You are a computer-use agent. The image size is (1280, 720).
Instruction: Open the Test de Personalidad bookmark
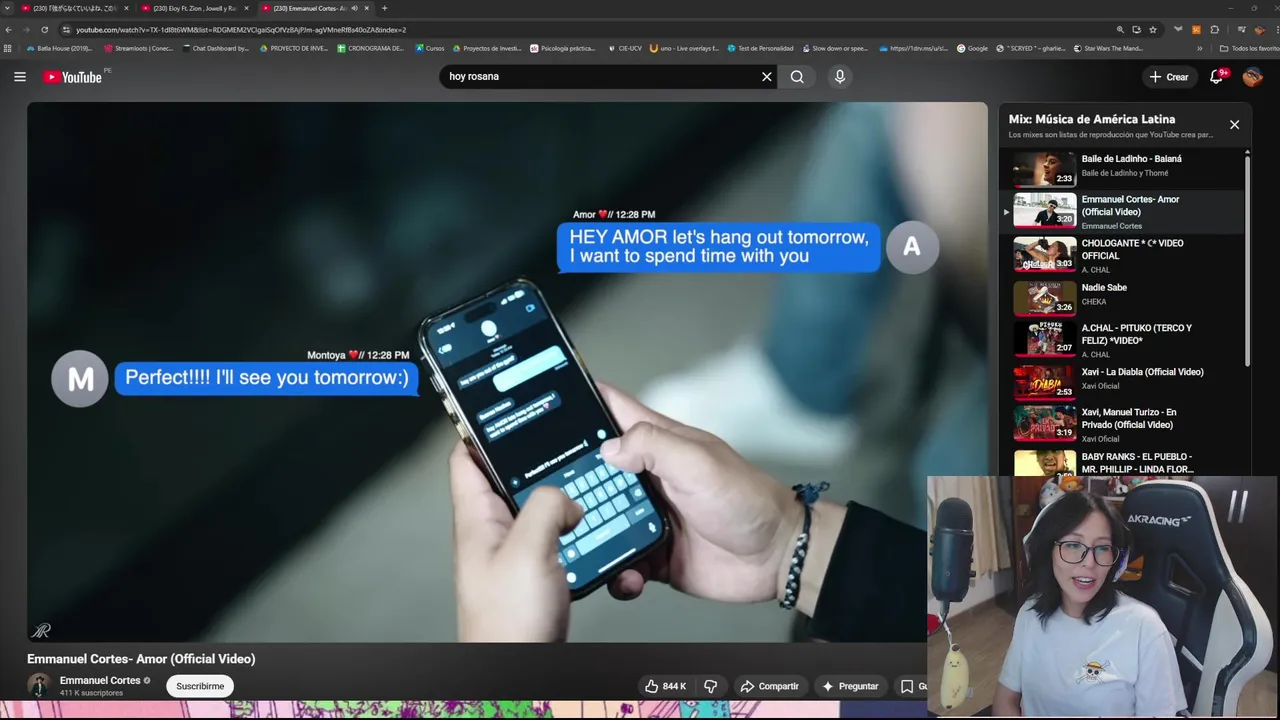click(x=760, y=48)
